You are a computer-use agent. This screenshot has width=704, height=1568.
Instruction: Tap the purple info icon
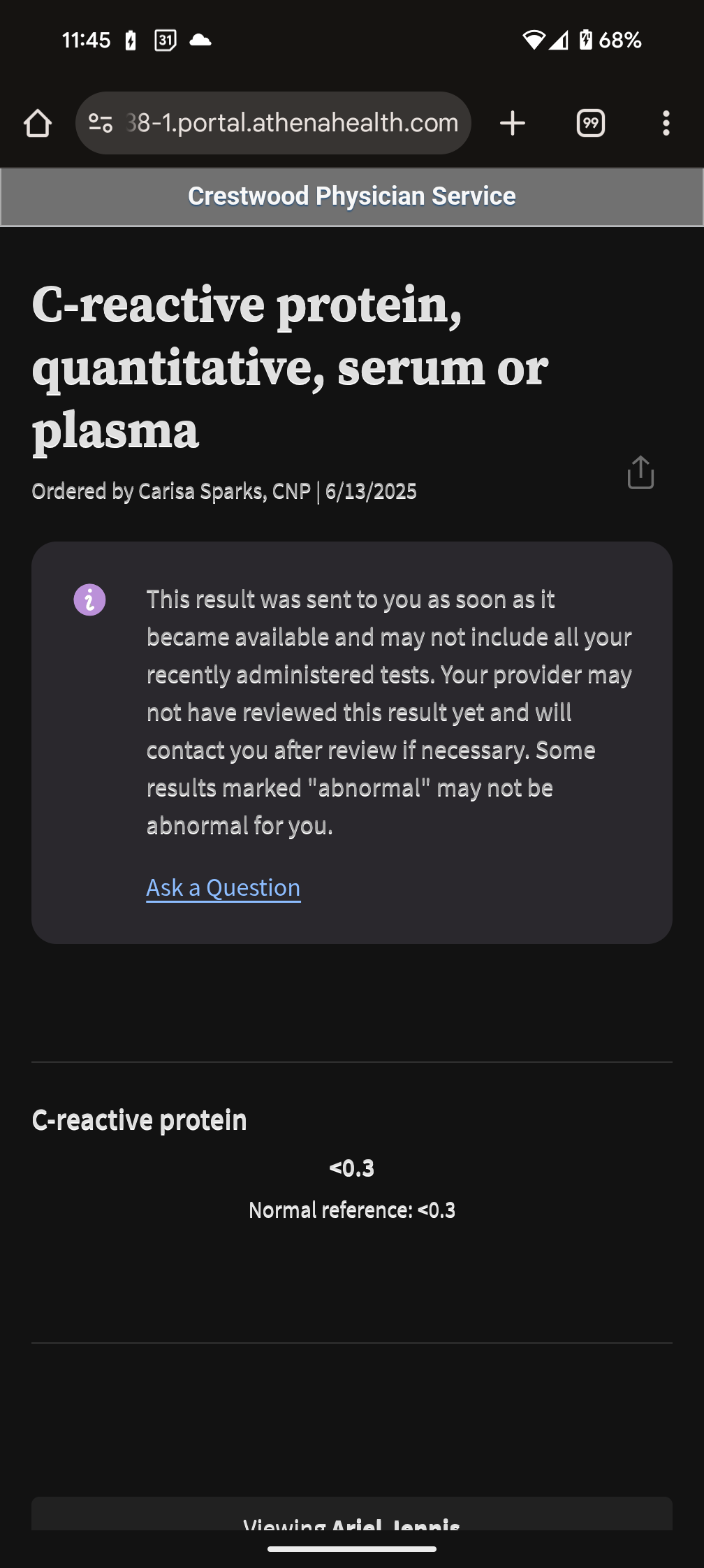90,600
